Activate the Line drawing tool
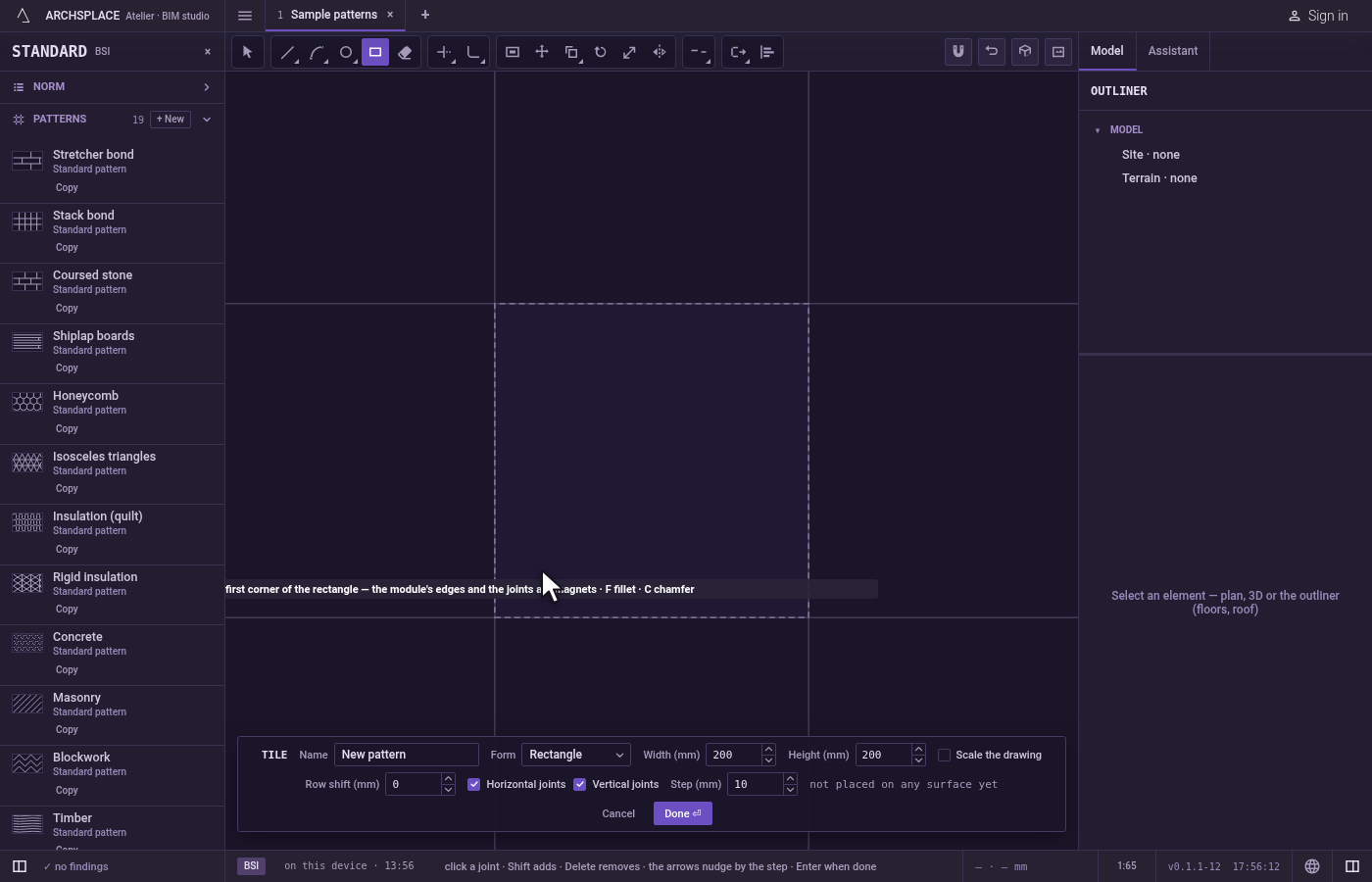The image size is (1372, 882). coord(287,52)
